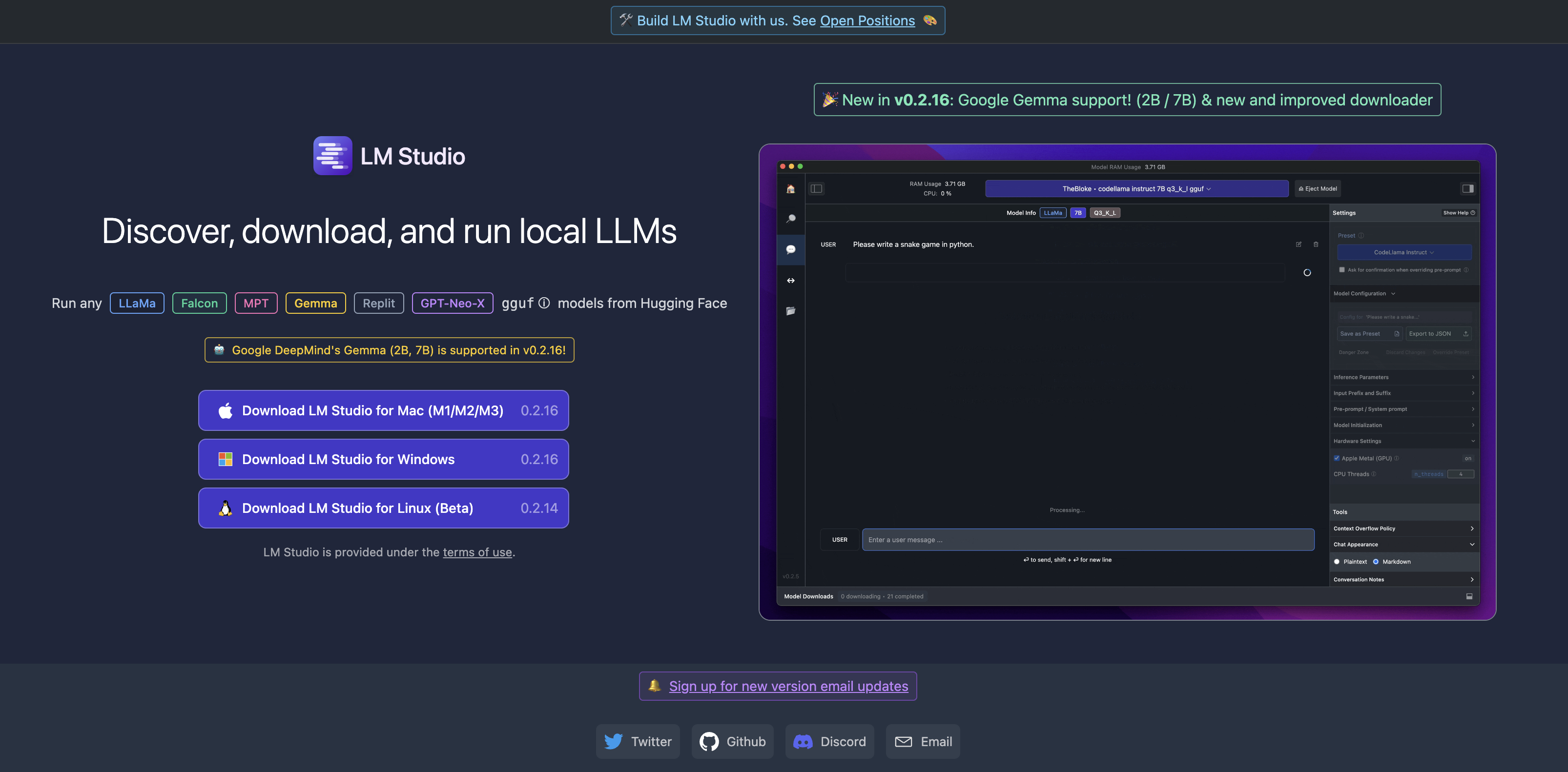This screenshot has width=1568, height=772.
Task: Expand Input Prefix and Suffix section
Action: point(1403,393)
